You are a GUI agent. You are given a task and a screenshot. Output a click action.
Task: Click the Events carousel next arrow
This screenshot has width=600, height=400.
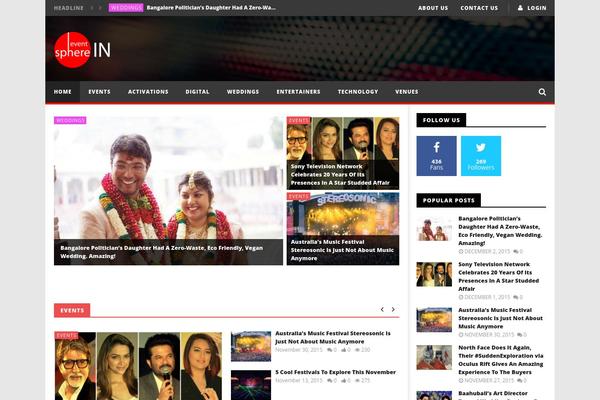pos(393,309)
